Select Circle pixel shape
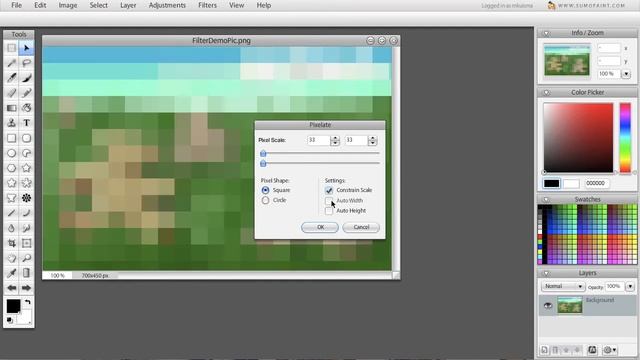The width and height of the screenshot is (640, 360). [x=265, y=200]
